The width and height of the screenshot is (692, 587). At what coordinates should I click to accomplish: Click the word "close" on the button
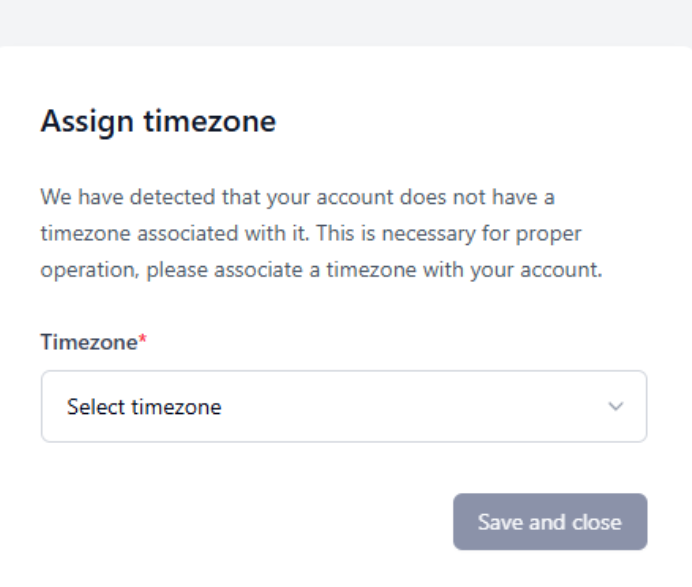point(596,522)
